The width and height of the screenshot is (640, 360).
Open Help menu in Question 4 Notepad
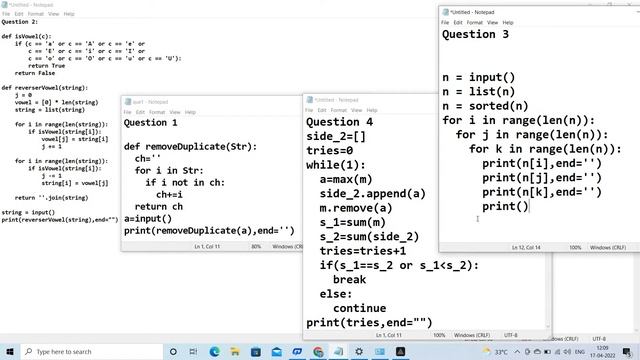point(372,110)
